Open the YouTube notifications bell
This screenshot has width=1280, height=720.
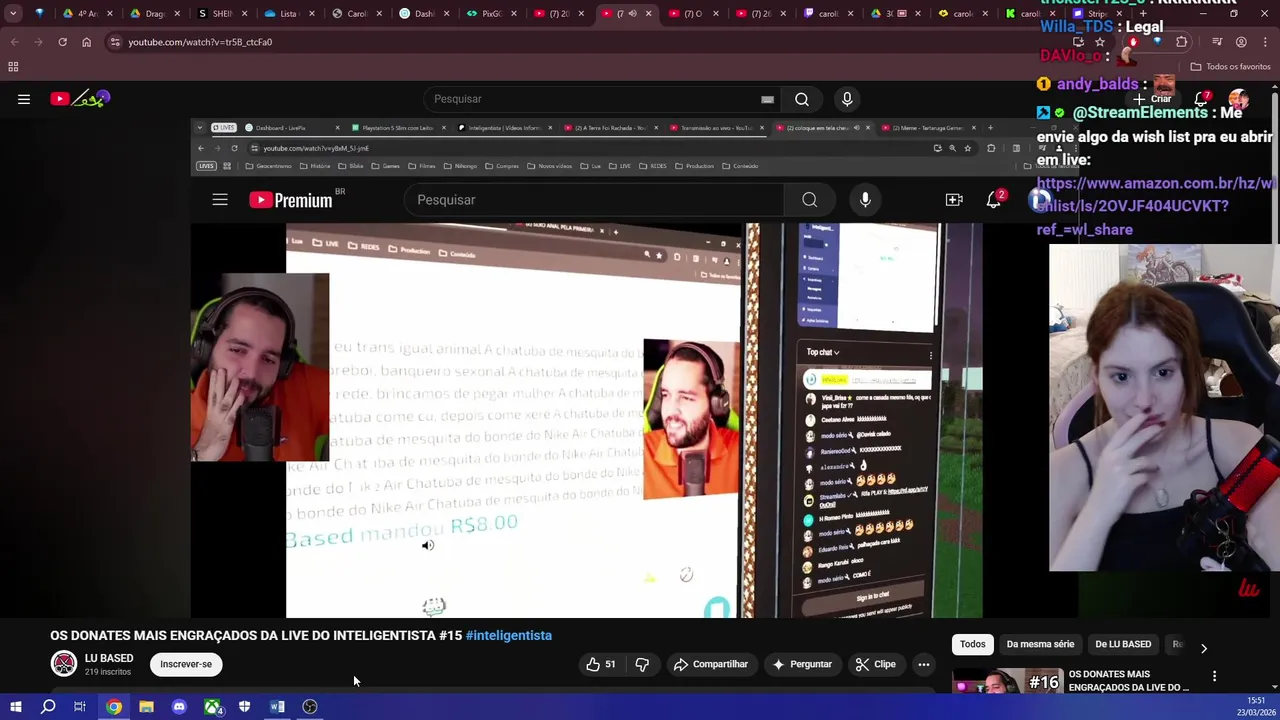point(1201,99)
